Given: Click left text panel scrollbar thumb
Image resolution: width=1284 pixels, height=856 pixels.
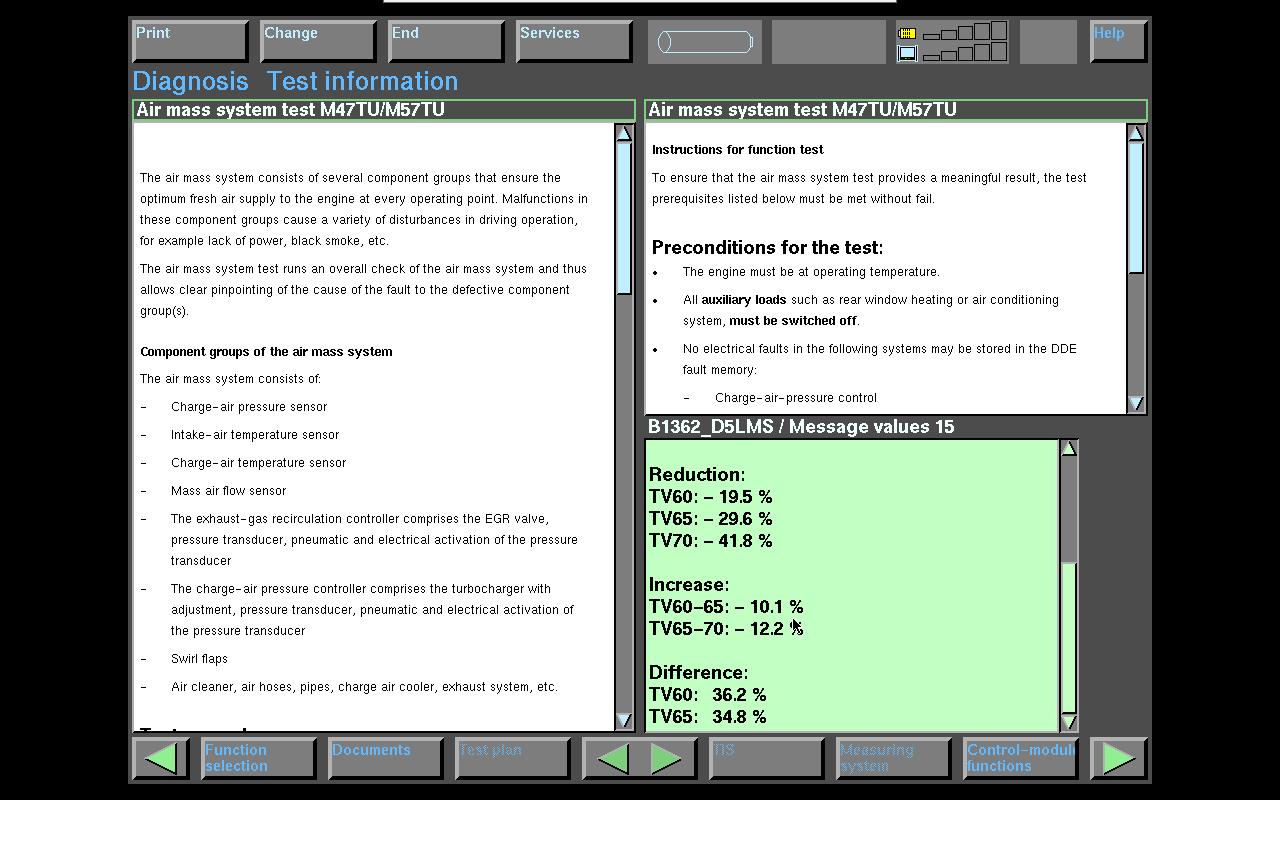Looking at the screenshot, I should coord(624,218).
